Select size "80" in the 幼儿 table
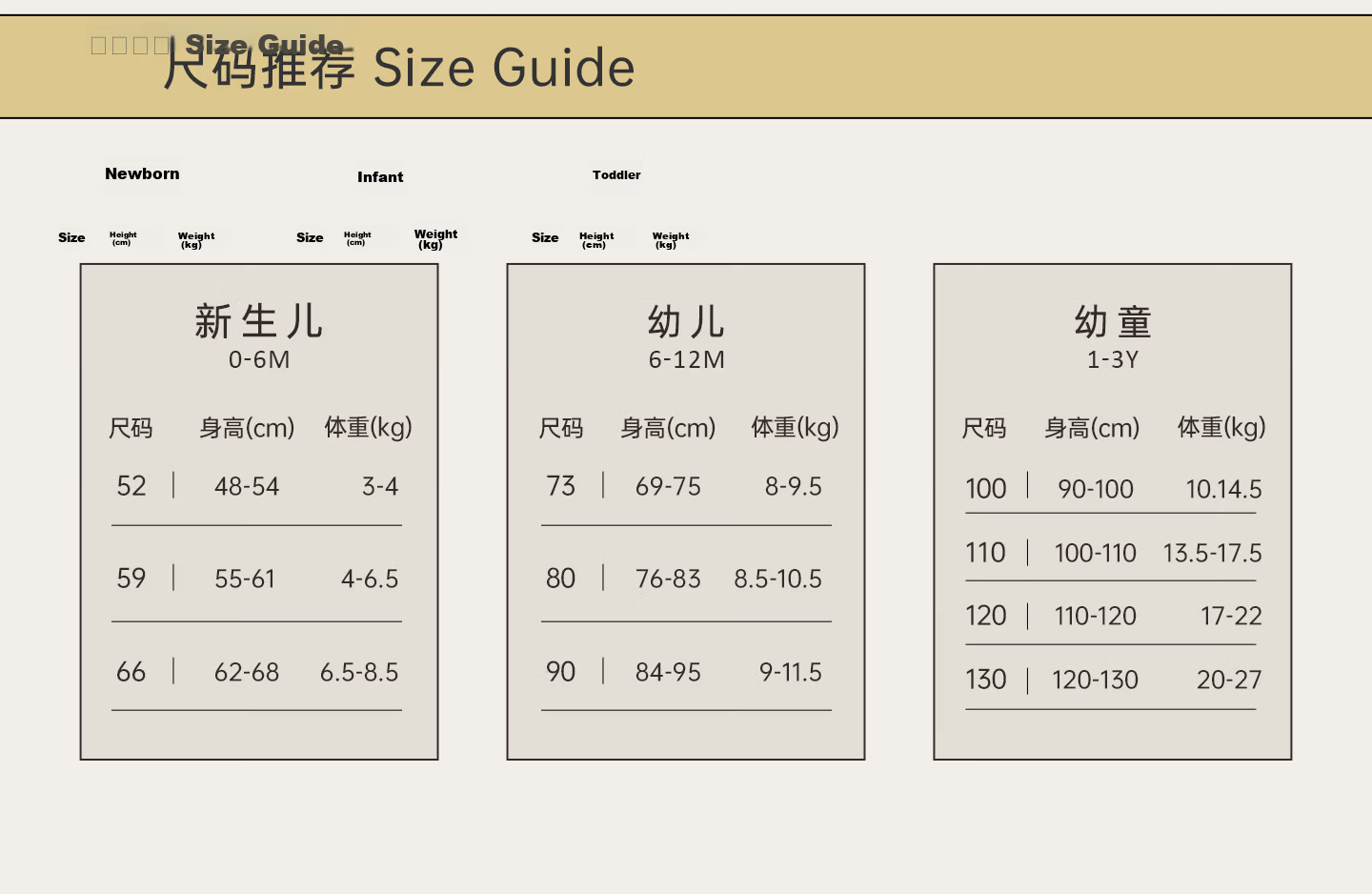Image resolution: width=1372 pixels, height=894 pixels. tap(561, 579)
